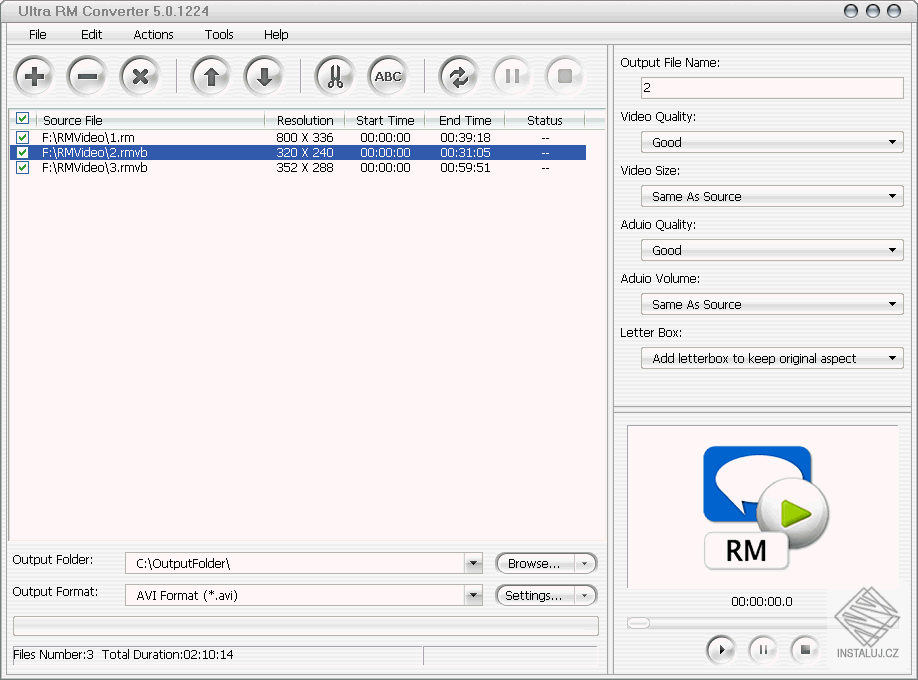Stop conversion with stop icon
Viewport: 918px width, 680px height.
[x=564, y=75]
